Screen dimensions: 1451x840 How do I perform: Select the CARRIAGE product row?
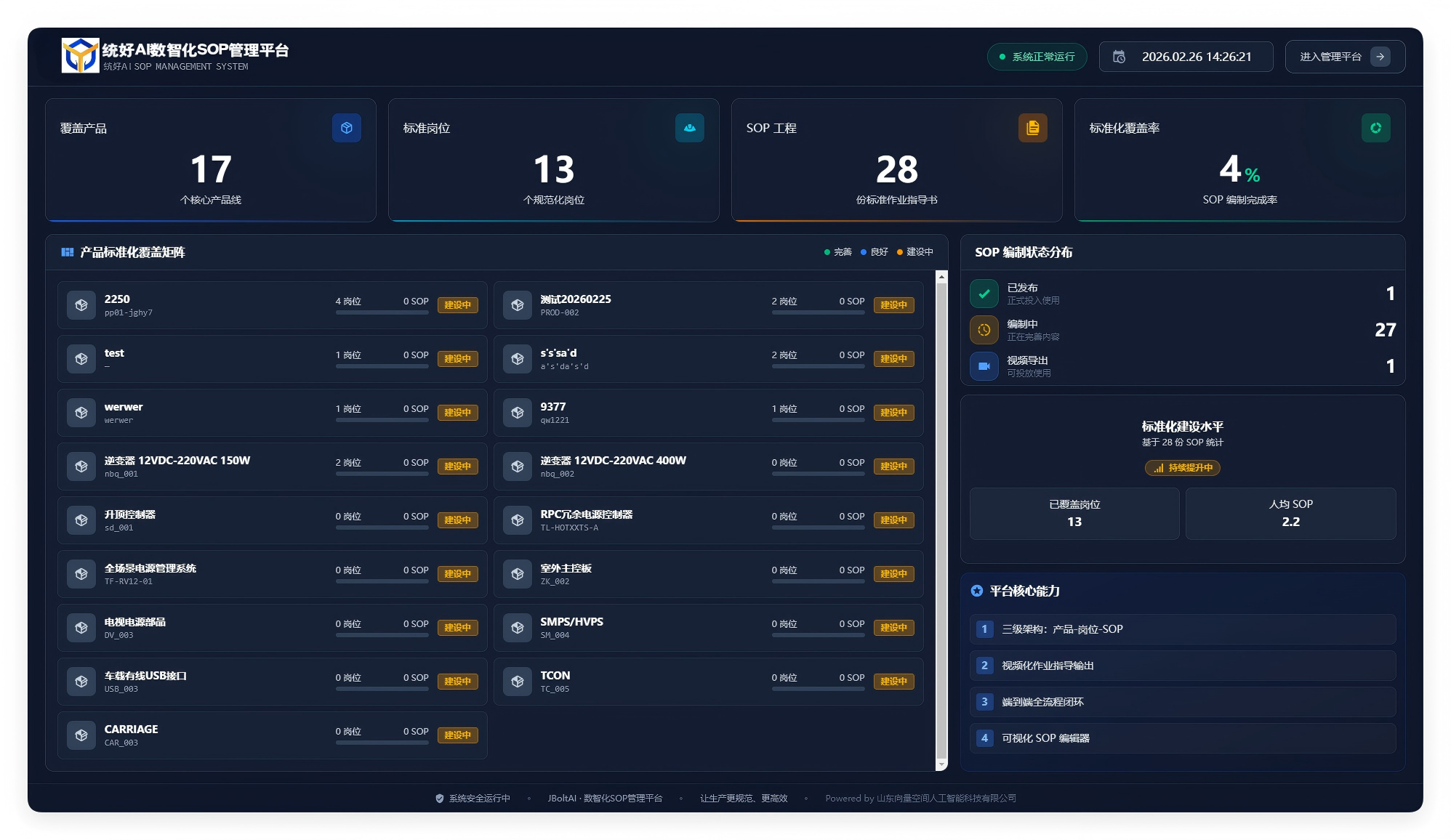[x=273, y=735]
